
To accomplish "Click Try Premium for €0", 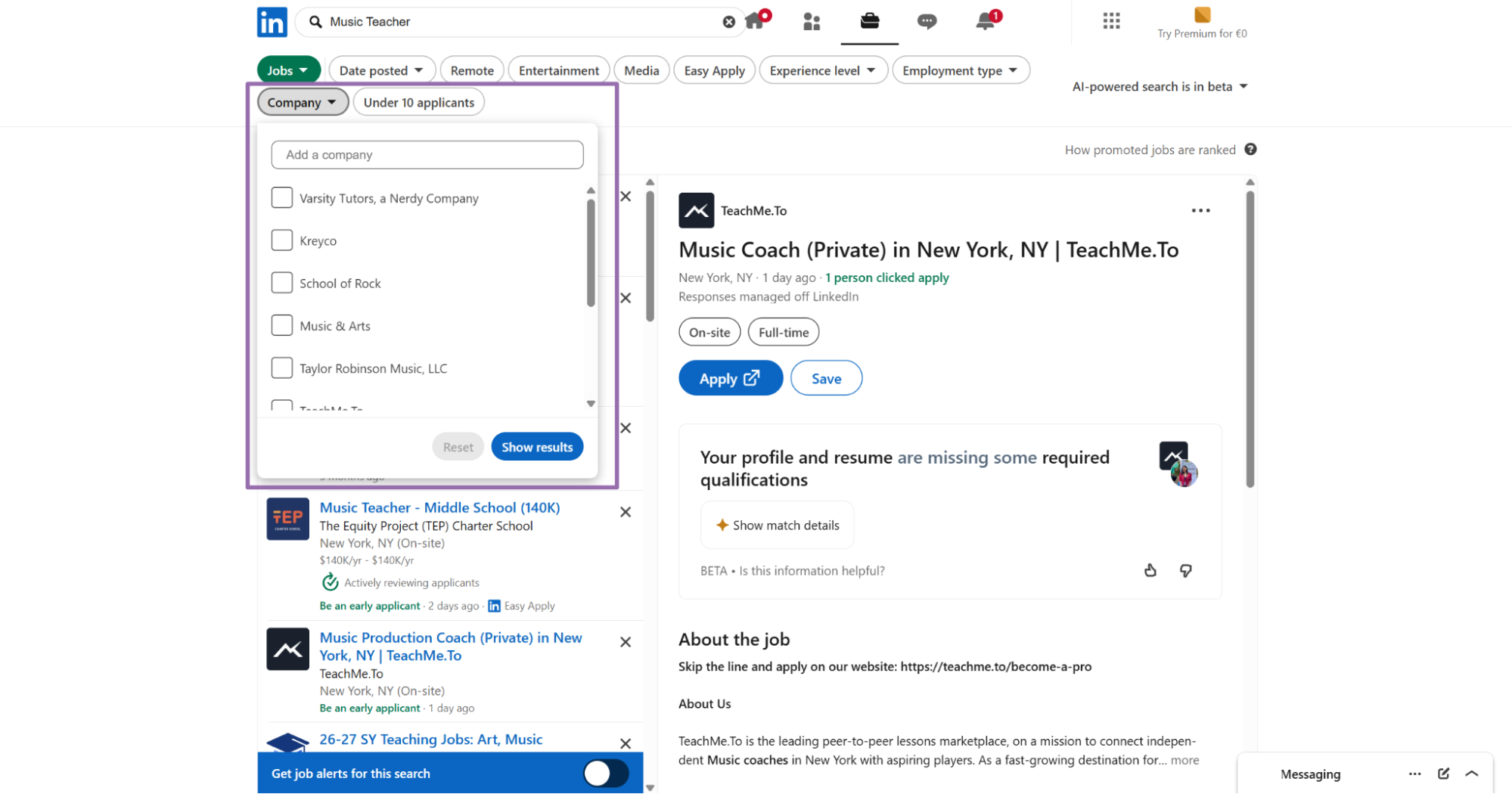I will click(1202, 33).
